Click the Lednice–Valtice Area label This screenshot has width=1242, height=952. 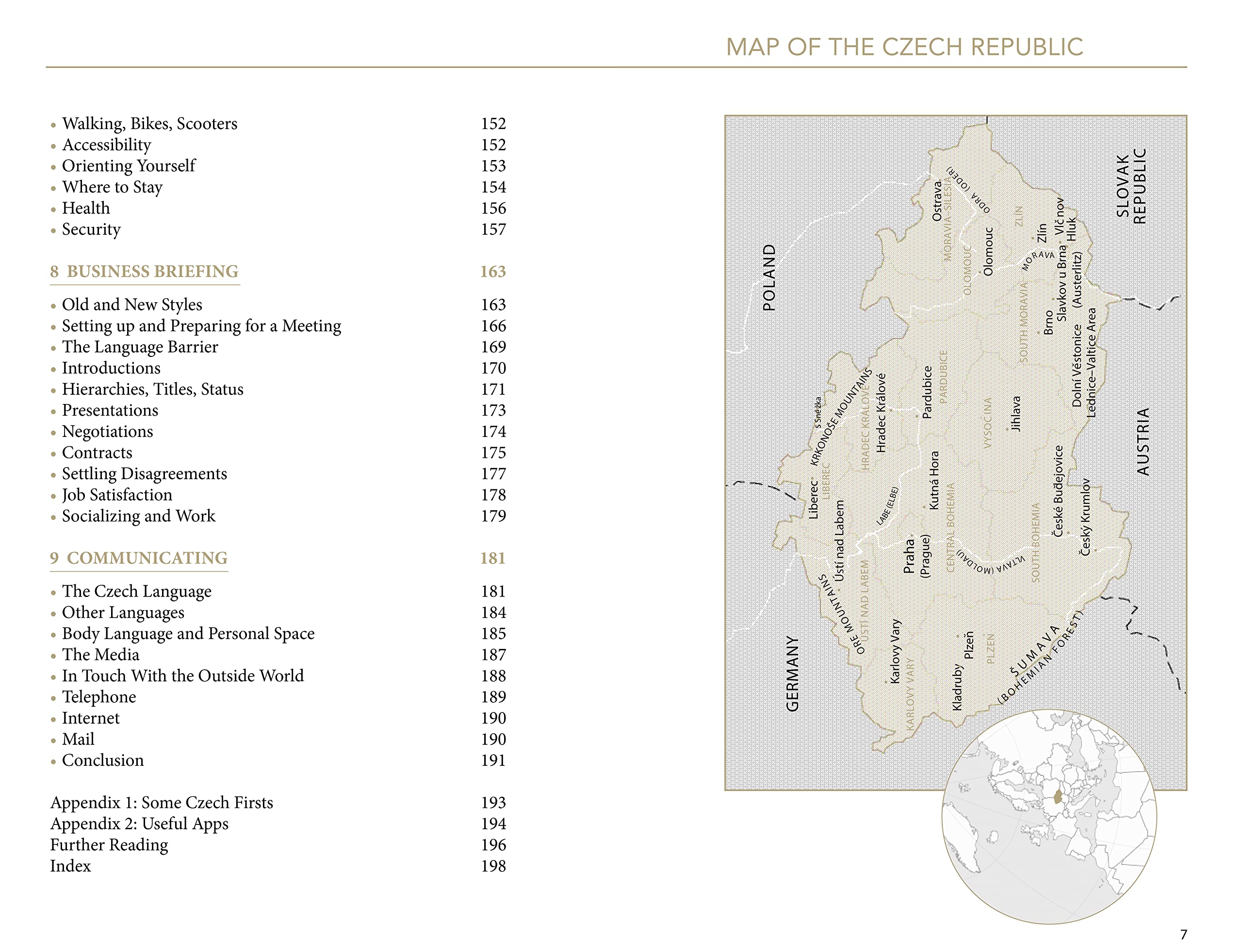coord(1091,363)
